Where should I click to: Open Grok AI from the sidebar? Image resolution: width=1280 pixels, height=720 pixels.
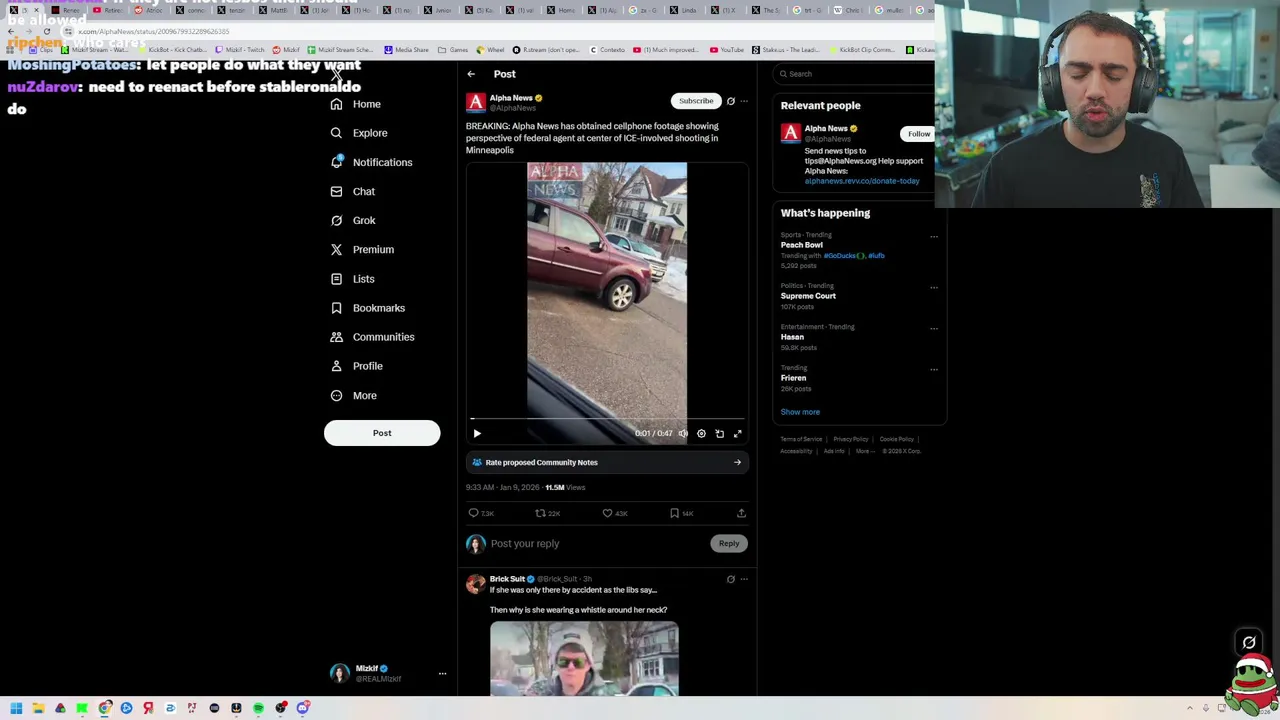(353, 220)
